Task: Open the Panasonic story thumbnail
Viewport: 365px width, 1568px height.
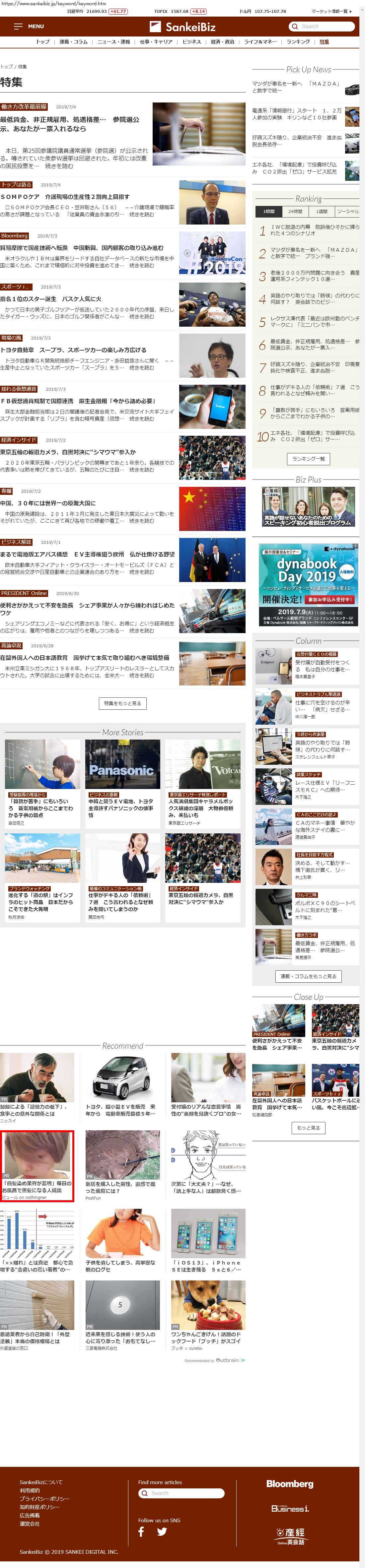Action: [x=122, y=764]
